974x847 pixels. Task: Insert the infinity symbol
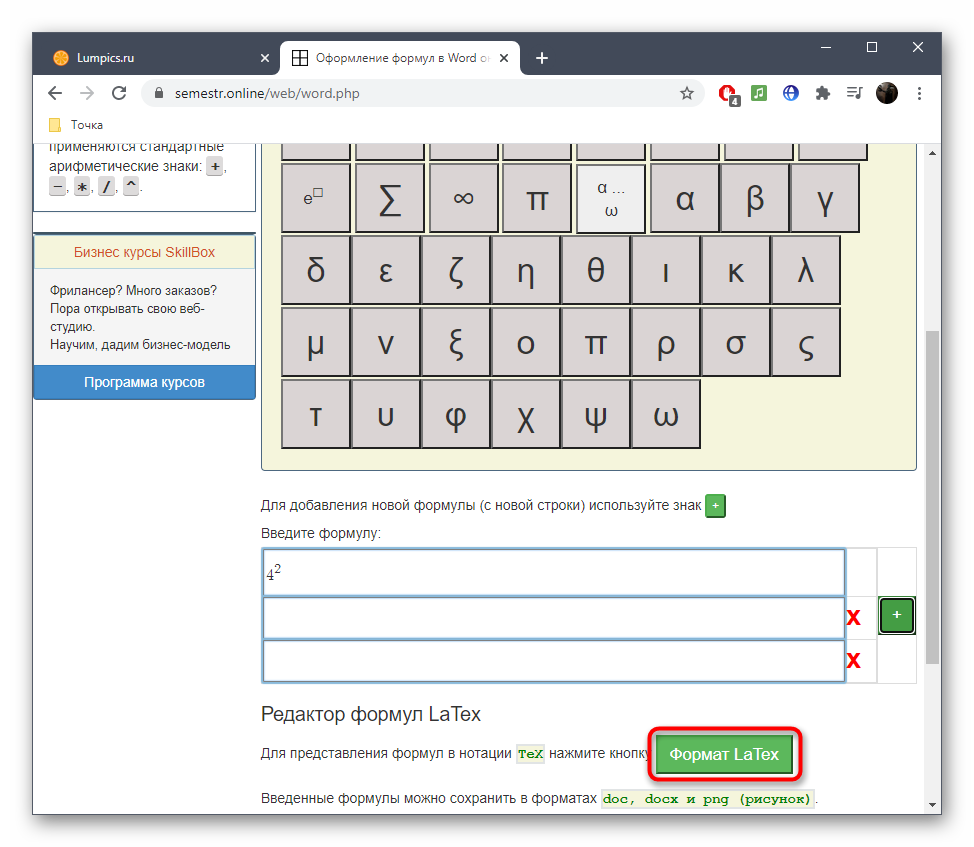[x=463, y=198]
